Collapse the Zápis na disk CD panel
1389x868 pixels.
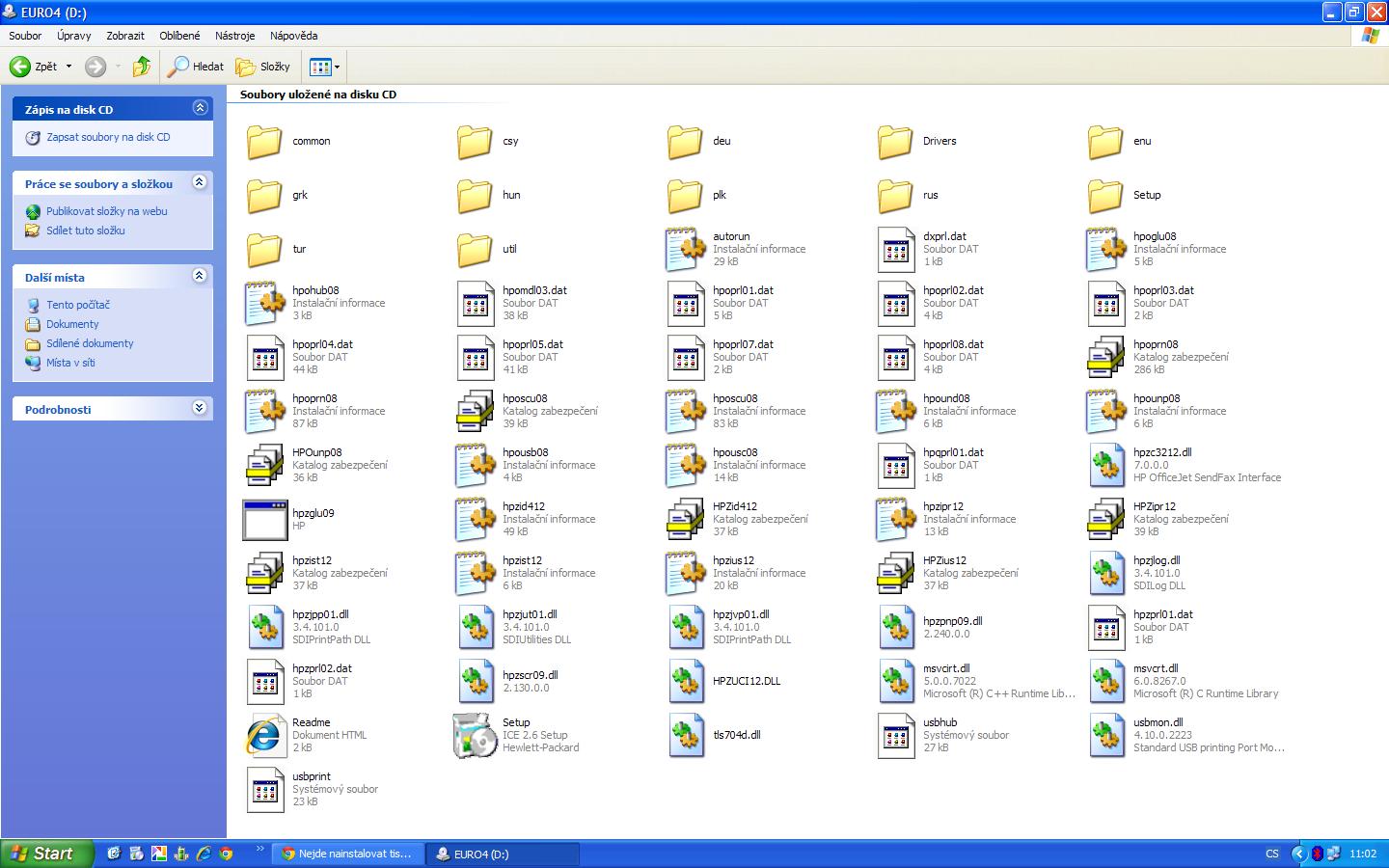pos(200,108)
